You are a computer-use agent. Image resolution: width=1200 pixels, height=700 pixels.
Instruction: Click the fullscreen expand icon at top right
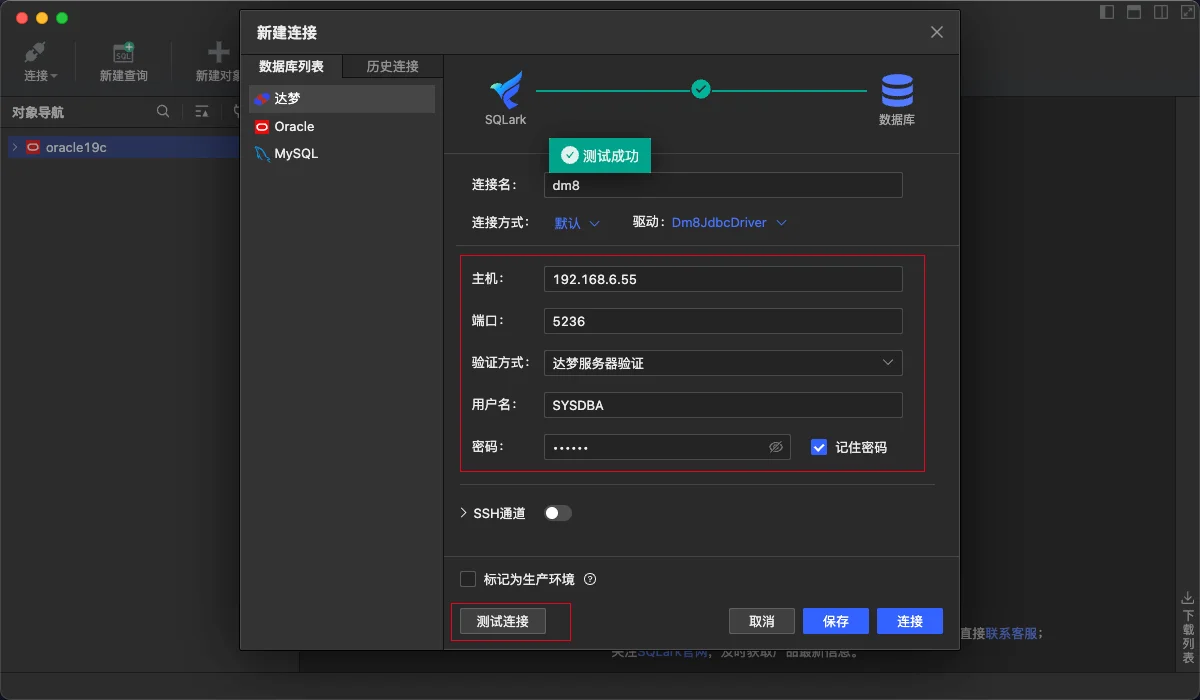[1187, 12]
